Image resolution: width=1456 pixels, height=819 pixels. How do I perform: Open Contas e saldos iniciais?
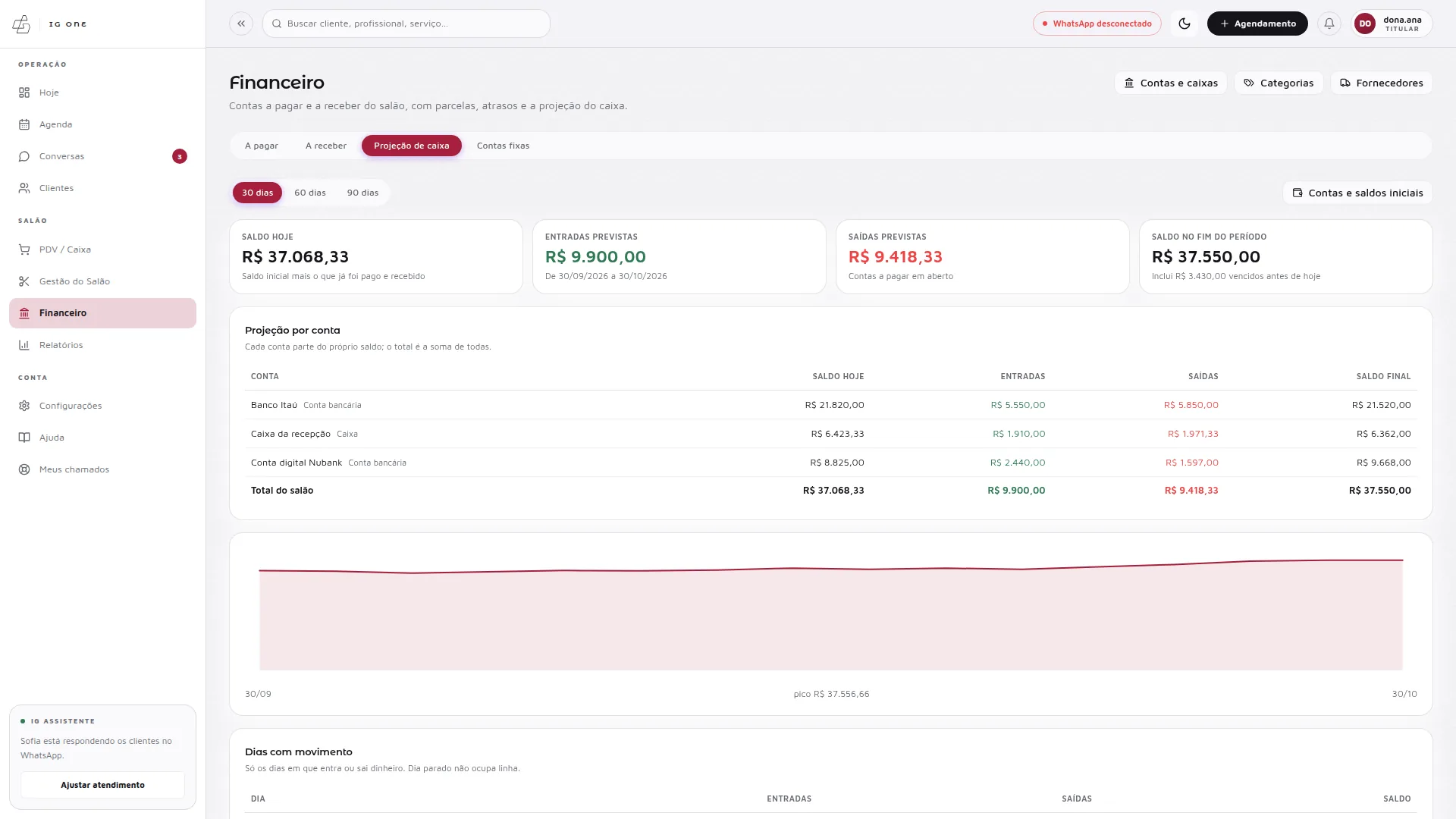1357,193
